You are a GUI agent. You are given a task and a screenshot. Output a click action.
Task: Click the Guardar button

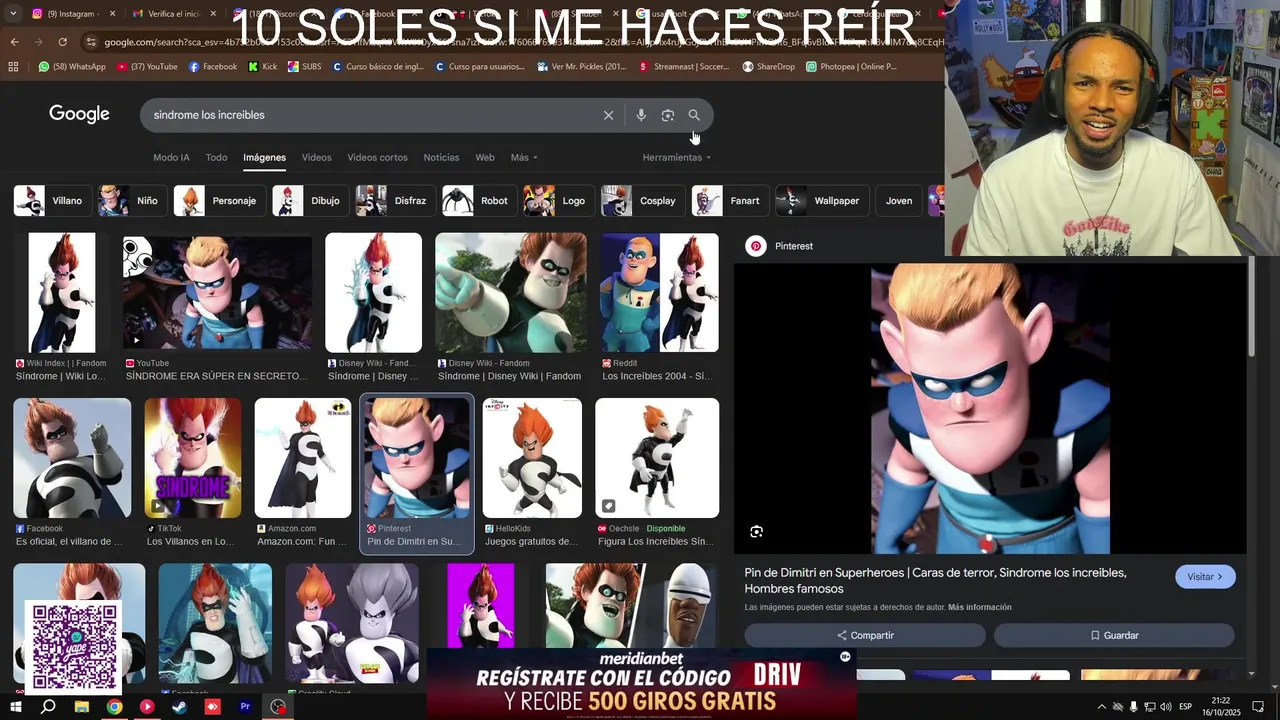[1114, 635]
